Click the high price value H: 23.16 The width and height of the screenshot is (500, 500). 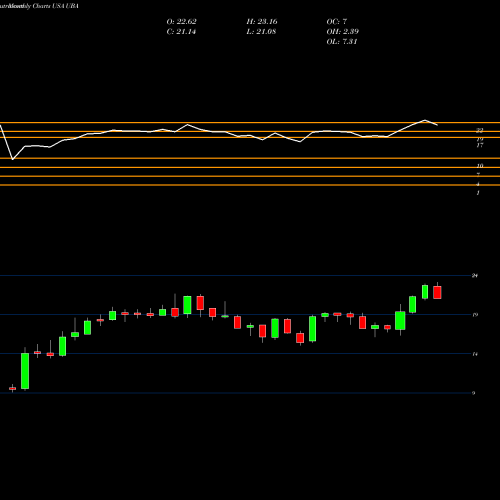262,22
